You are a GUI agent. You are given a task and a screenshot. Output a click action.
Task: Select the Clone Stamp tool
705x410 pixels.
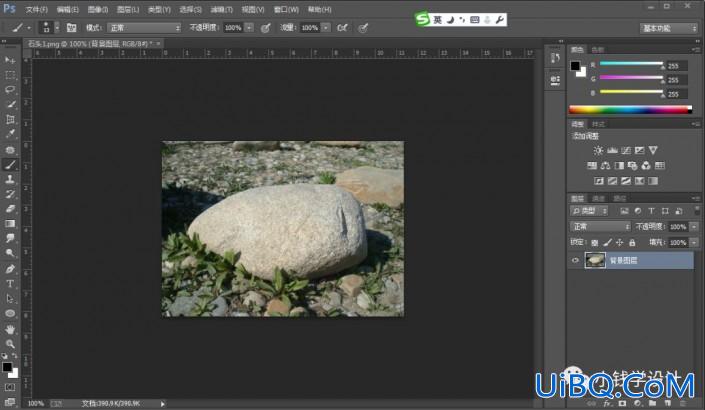click(10, 179)
